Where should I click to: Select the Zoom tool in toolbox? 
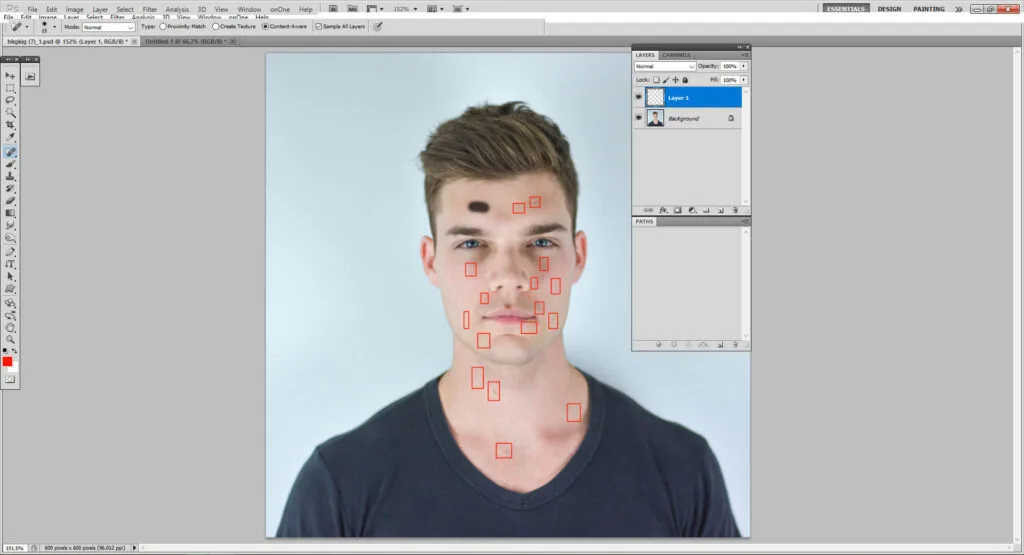(x=11, y=339)
